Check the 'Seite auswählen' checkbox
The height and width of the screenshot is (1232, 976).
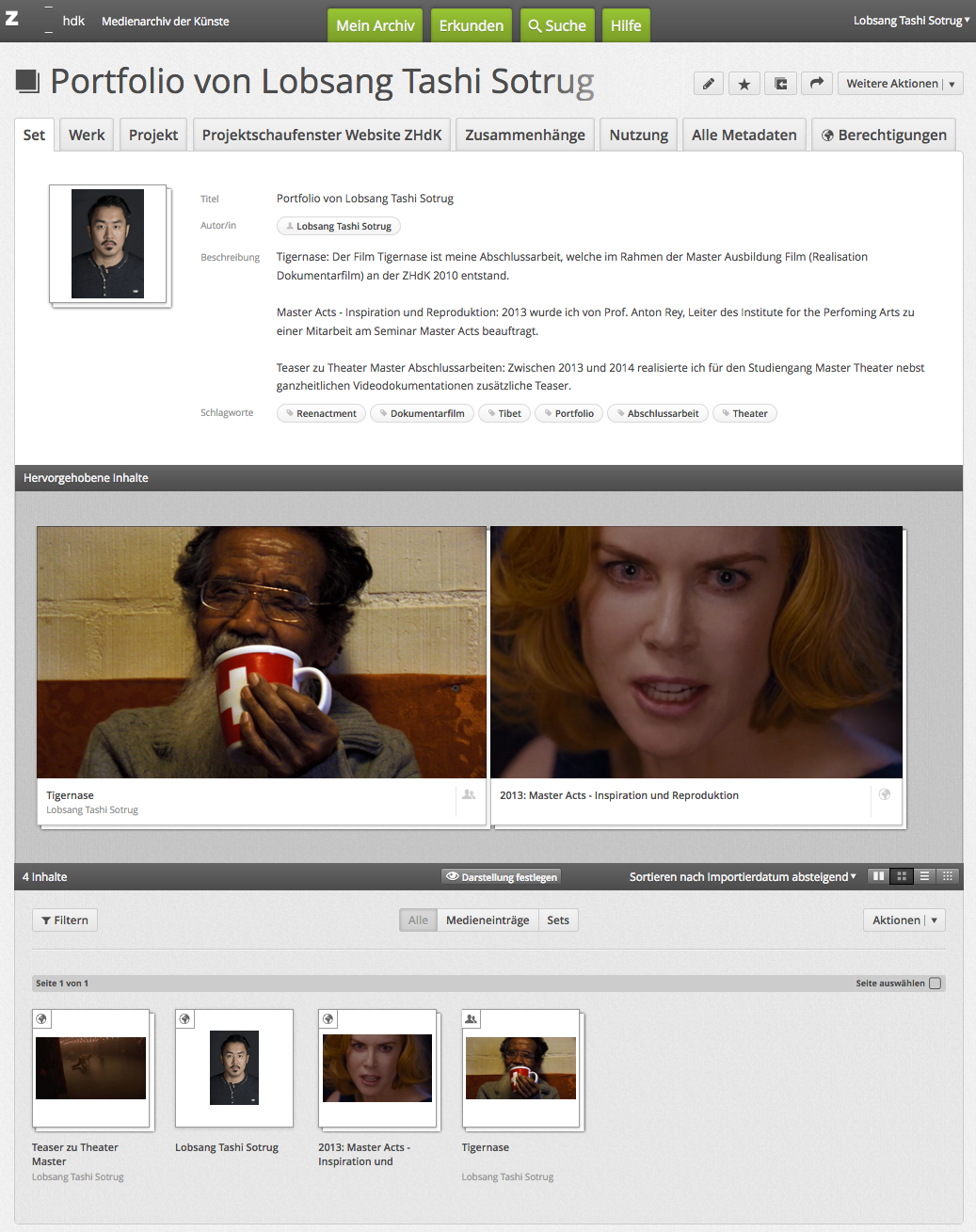pos(935,984)
